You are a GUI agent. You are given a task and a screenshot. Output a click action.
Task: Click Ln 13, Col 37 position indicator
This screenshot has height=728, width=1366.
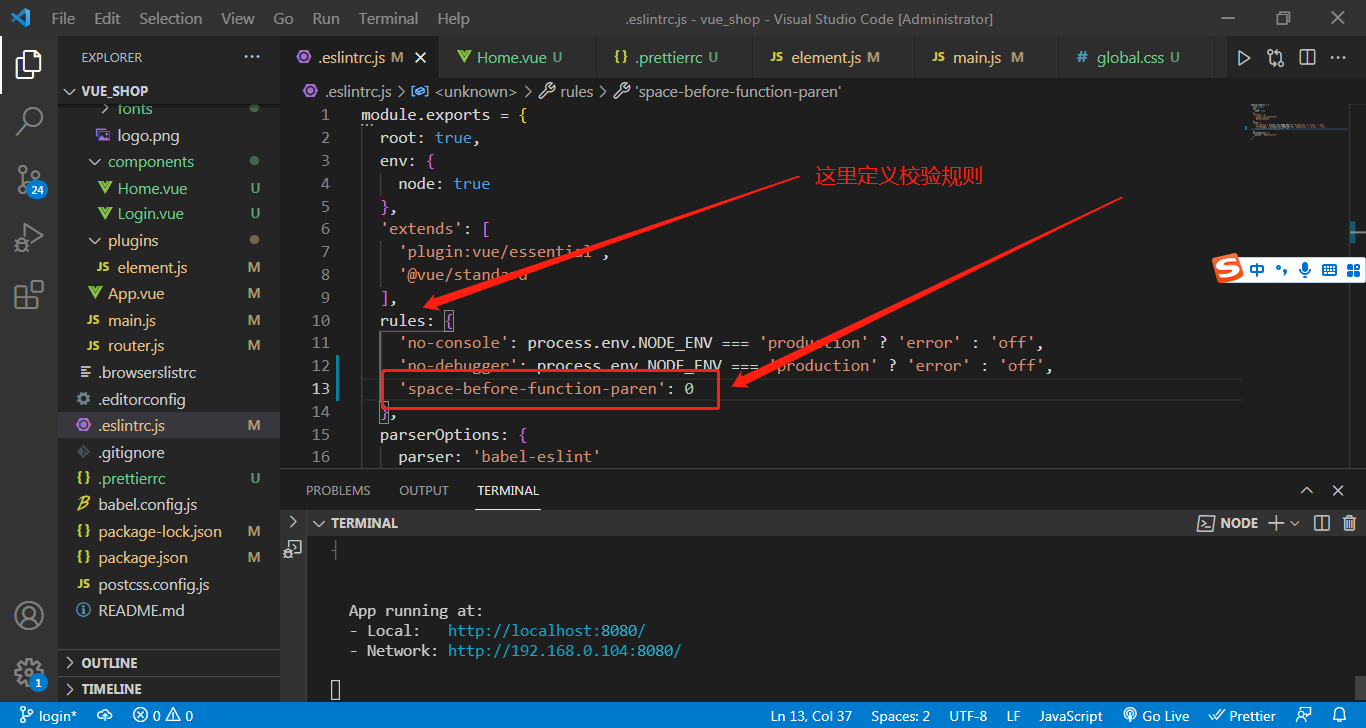pyautogui.click(x=811, y=715)
